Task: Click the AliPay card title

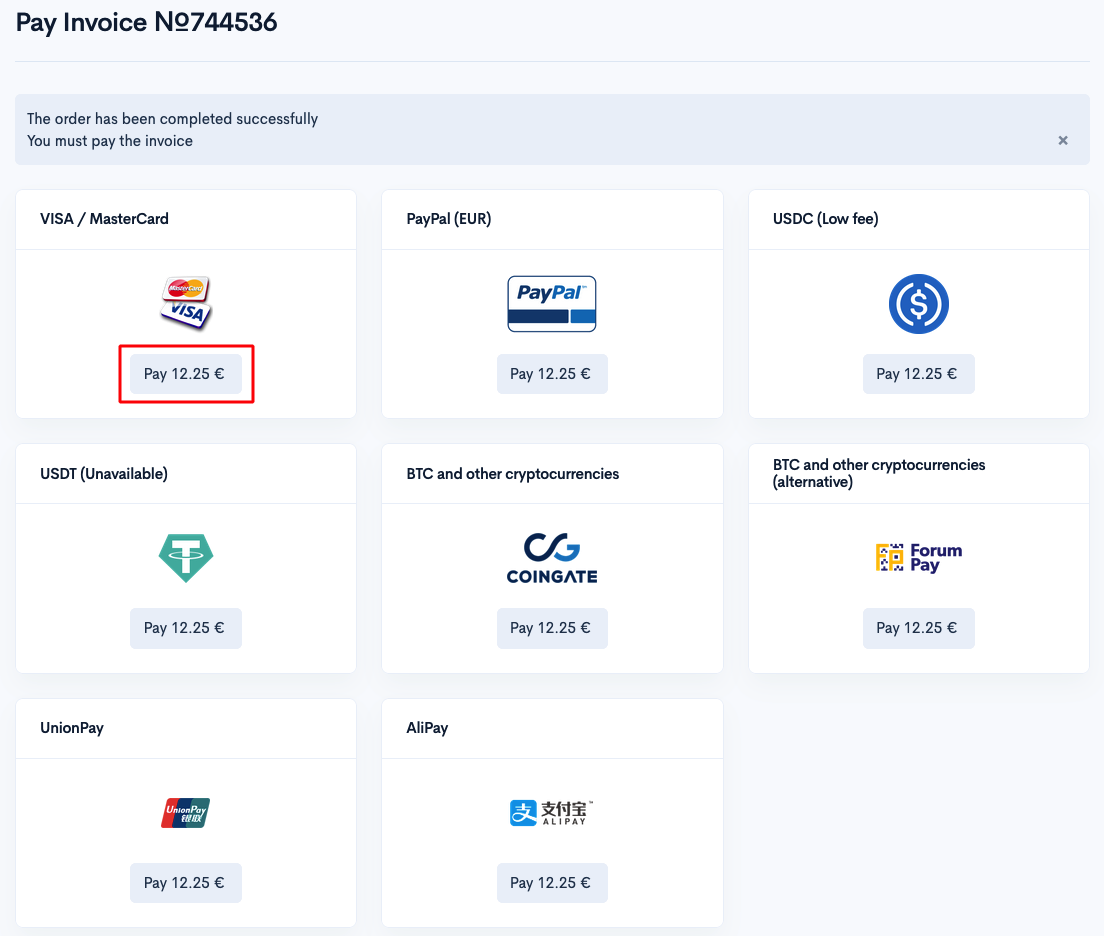Action: tap(427, 728)
